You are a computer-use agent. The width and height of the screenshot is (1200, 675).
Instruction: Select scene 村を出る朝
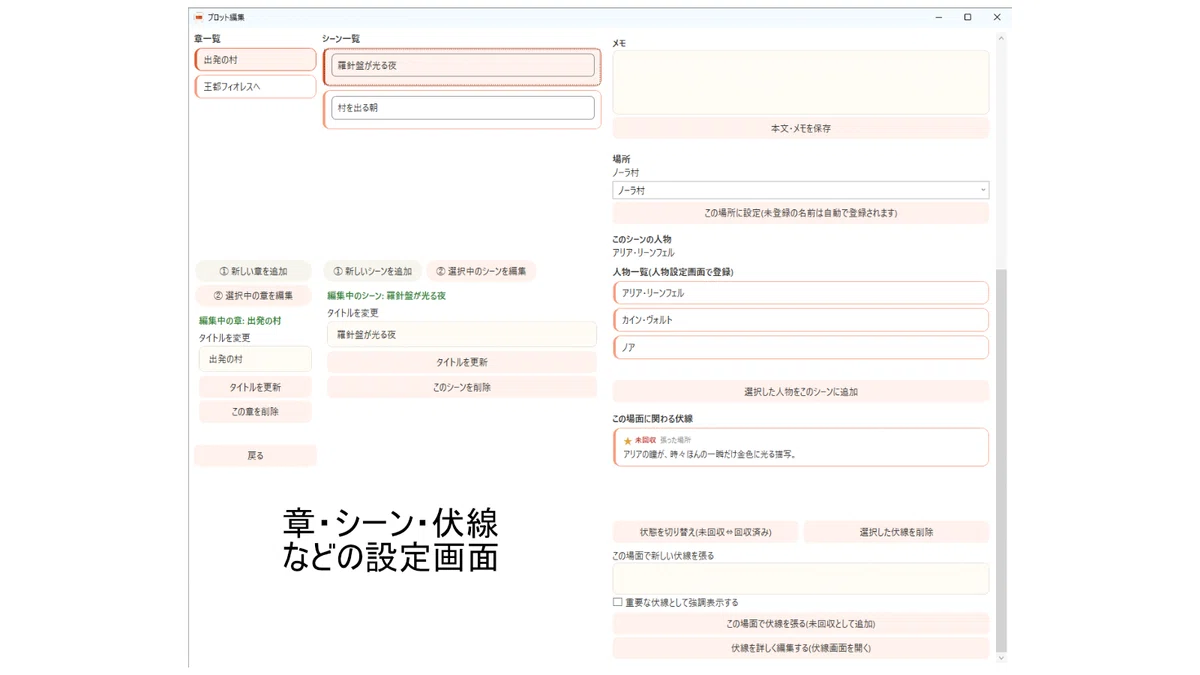tap(462, 108)
